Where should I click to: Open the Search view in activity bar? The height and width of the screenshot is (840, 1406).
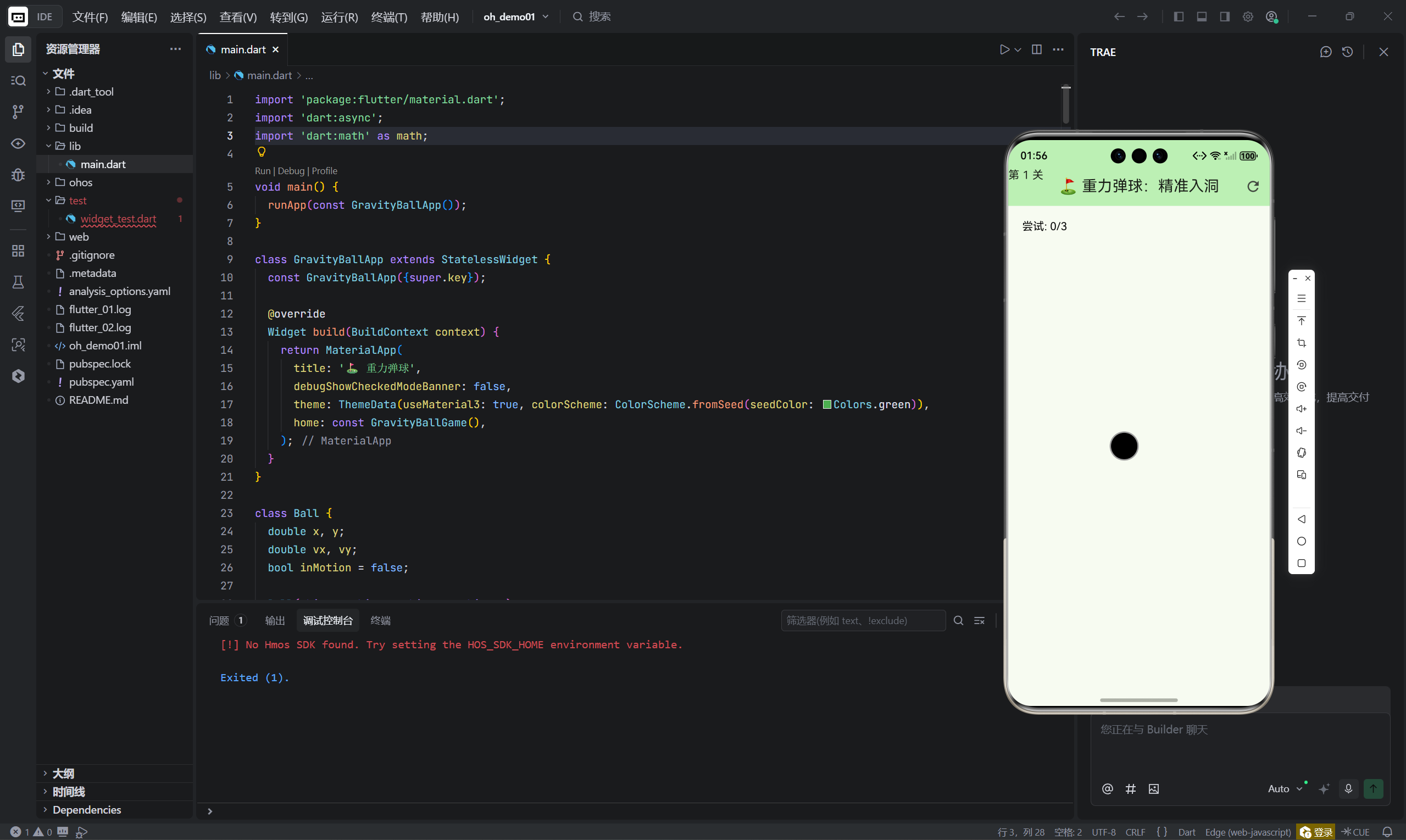coord(18,80)
